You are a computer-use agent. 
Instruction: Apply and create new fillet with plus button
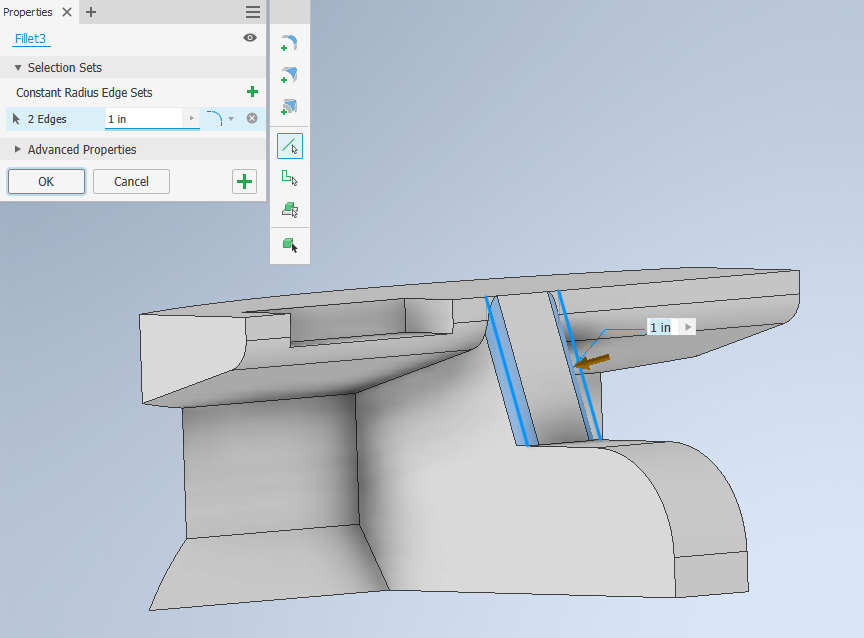244,181
